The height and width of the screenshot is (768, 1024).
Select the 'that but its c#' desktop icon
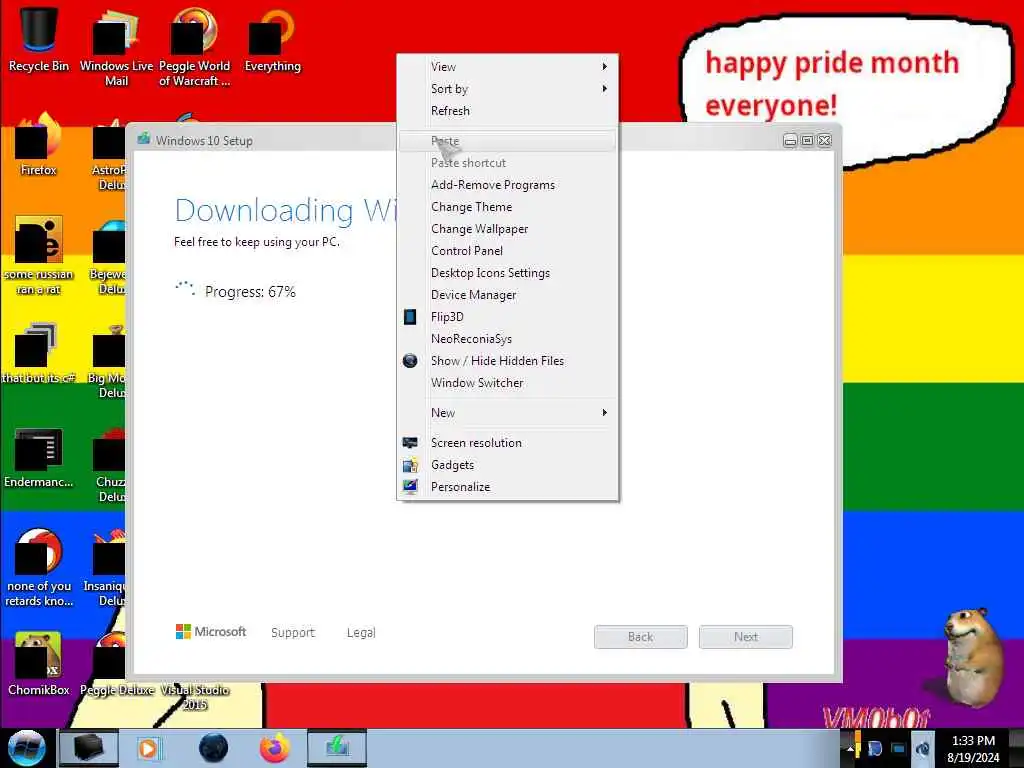39,353
